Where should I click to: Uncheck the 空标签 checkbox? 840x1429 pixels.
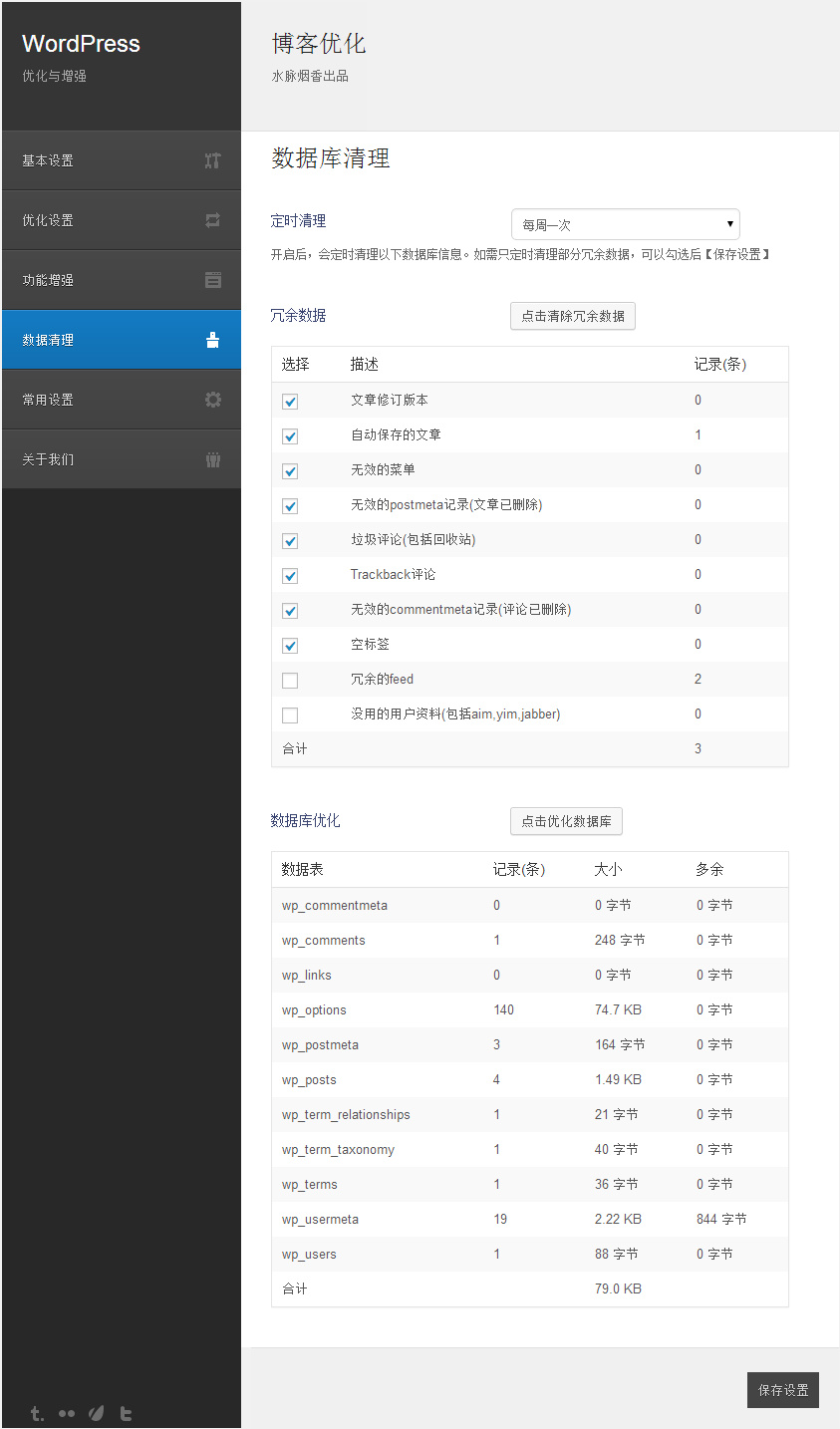tap(290, 645)
